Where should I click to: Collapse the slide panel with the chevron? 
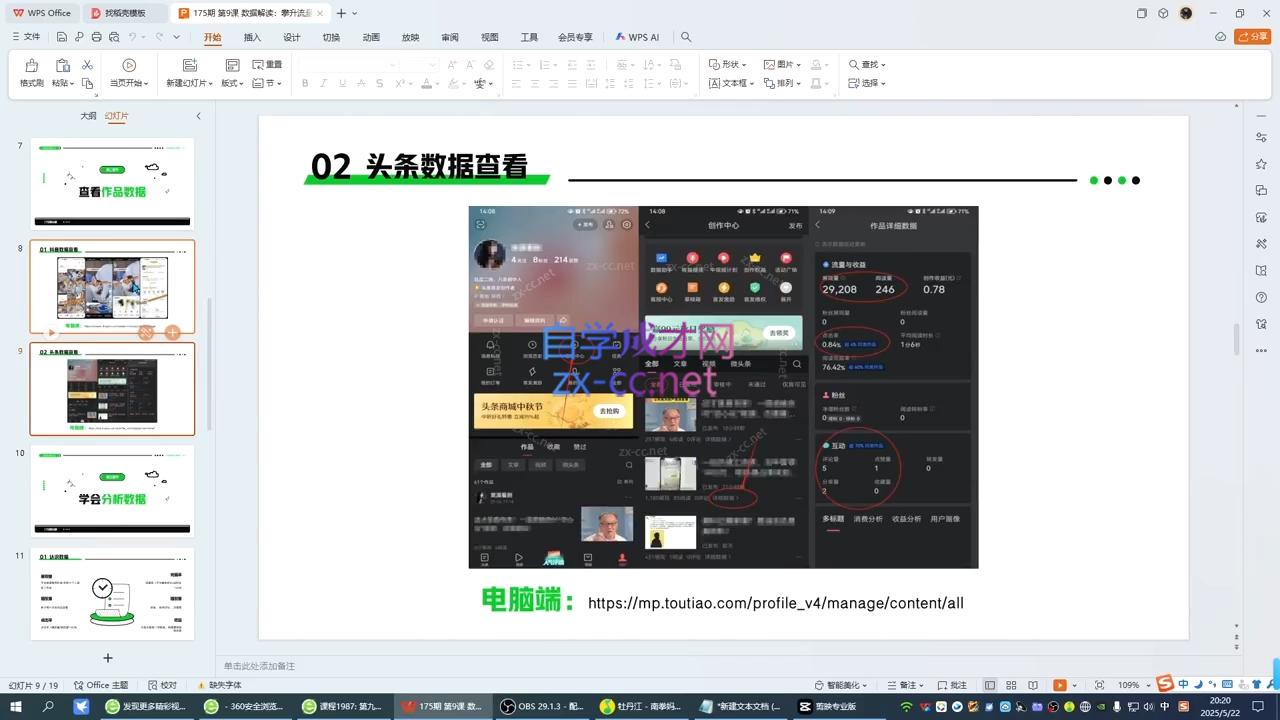(x=198, y=116)
